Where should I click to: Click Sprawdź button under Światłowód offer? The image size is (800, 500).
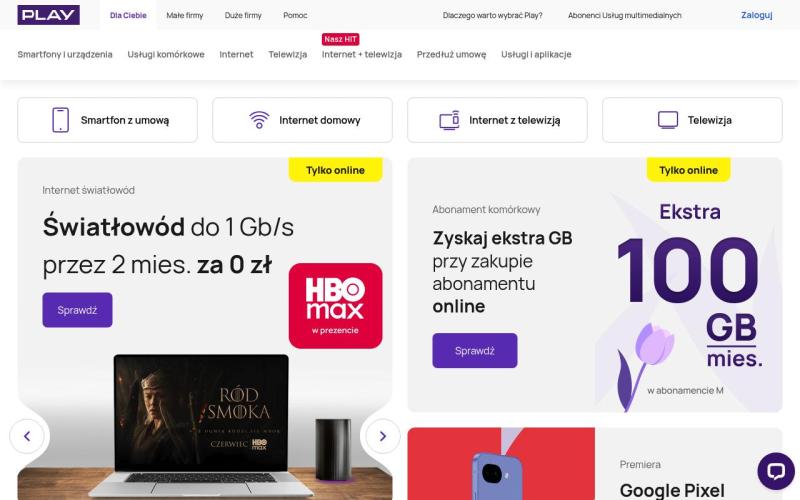click(x=77, y=310)
